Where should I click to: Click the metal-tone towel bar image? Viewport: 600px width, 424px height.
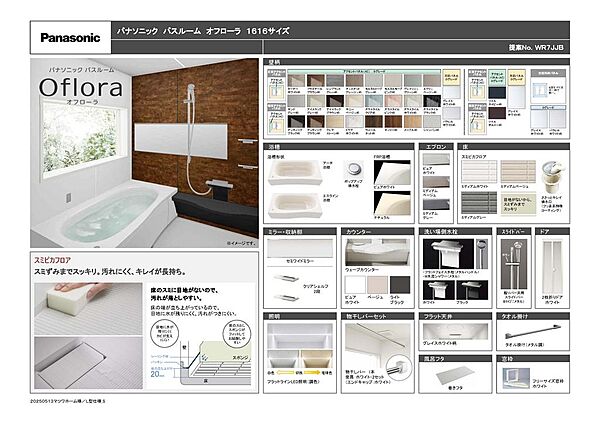tap(533, 331)
